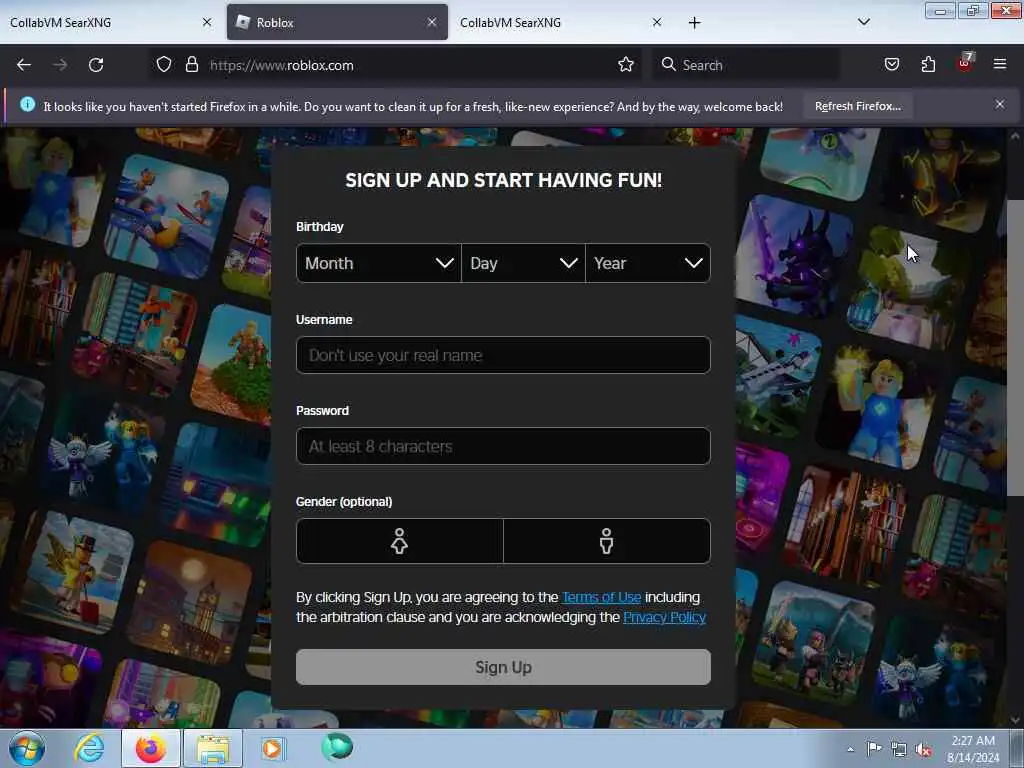Open the Pocket save icon
Screen dimensions: 1024x768
(x=891, y=65)
